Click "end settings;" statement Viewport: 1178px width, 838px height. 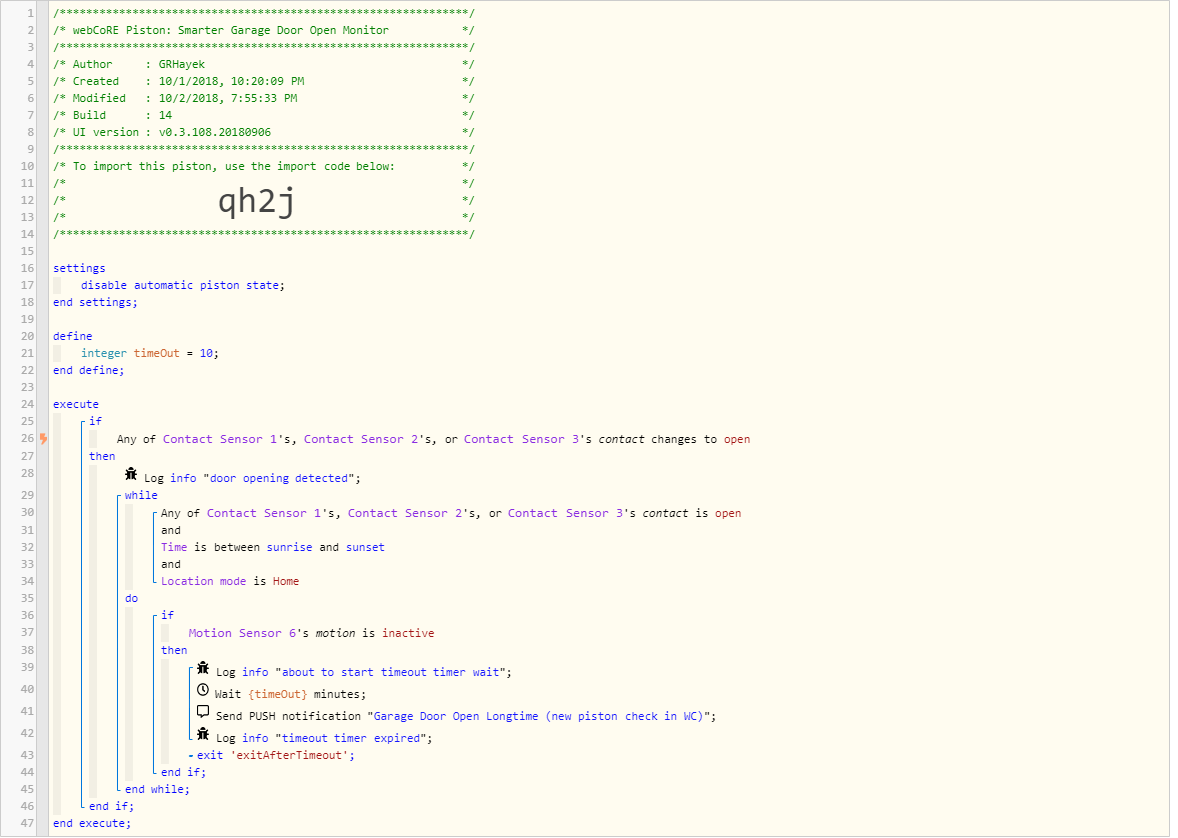[x=95, y=302]
